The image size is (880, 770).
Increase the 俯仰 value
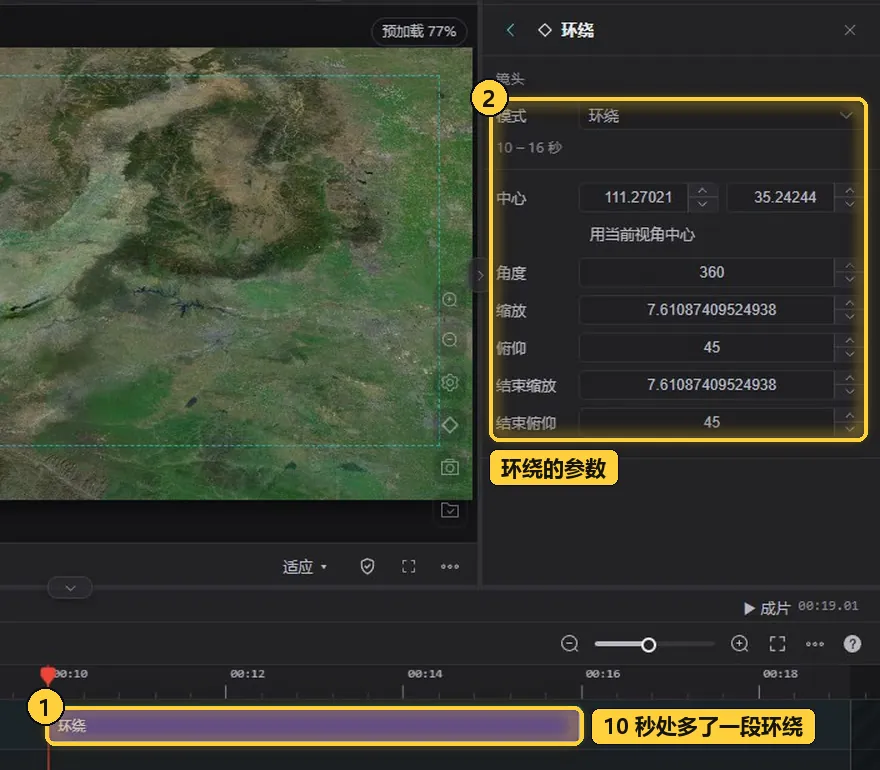pyautogui.click(x=849, y=341)
